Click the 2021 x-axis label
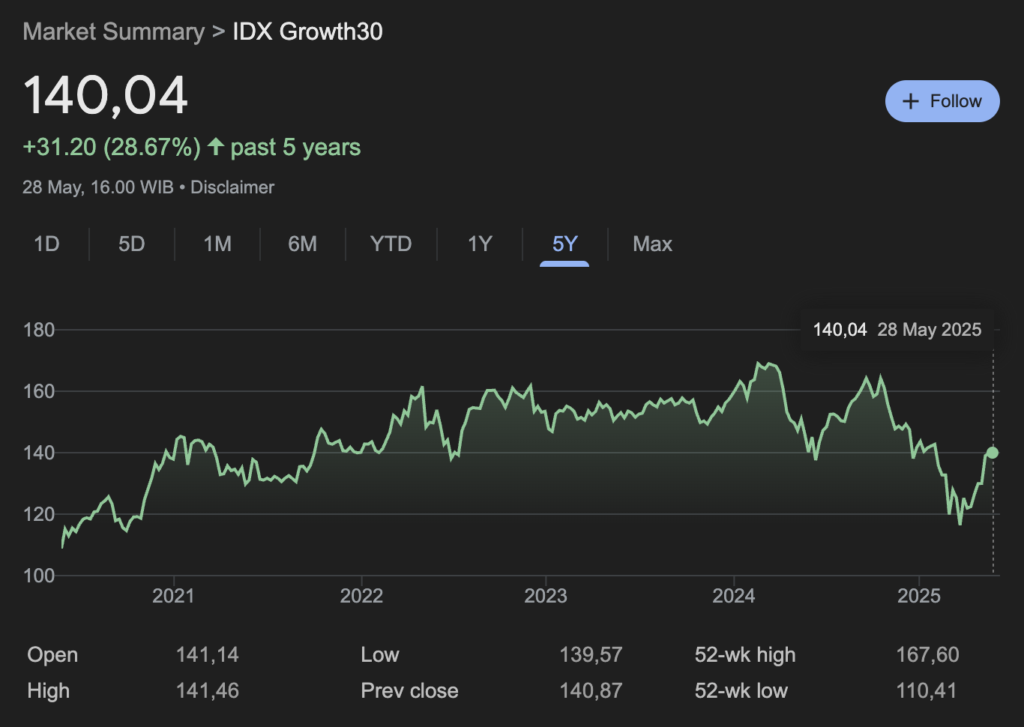This screenshot has height=727, width=1024. 173,596
